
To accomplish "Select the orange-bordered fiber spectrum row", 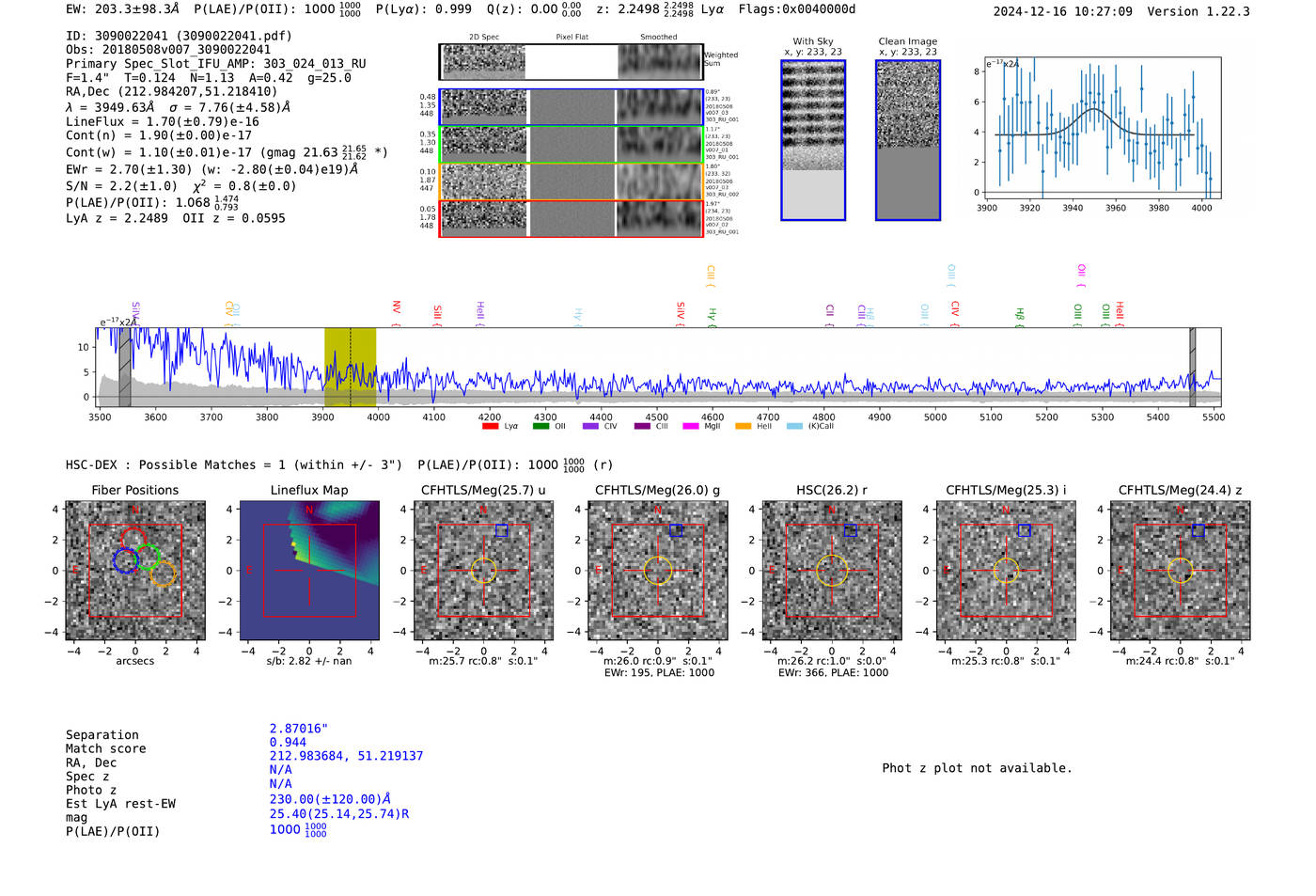I will click(x=571, y=181).
